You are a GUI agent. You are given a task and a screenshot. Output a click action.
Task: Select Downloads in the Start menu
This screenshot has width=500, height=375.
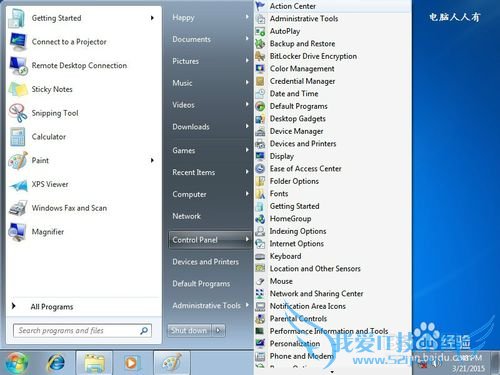click(210, 127)
